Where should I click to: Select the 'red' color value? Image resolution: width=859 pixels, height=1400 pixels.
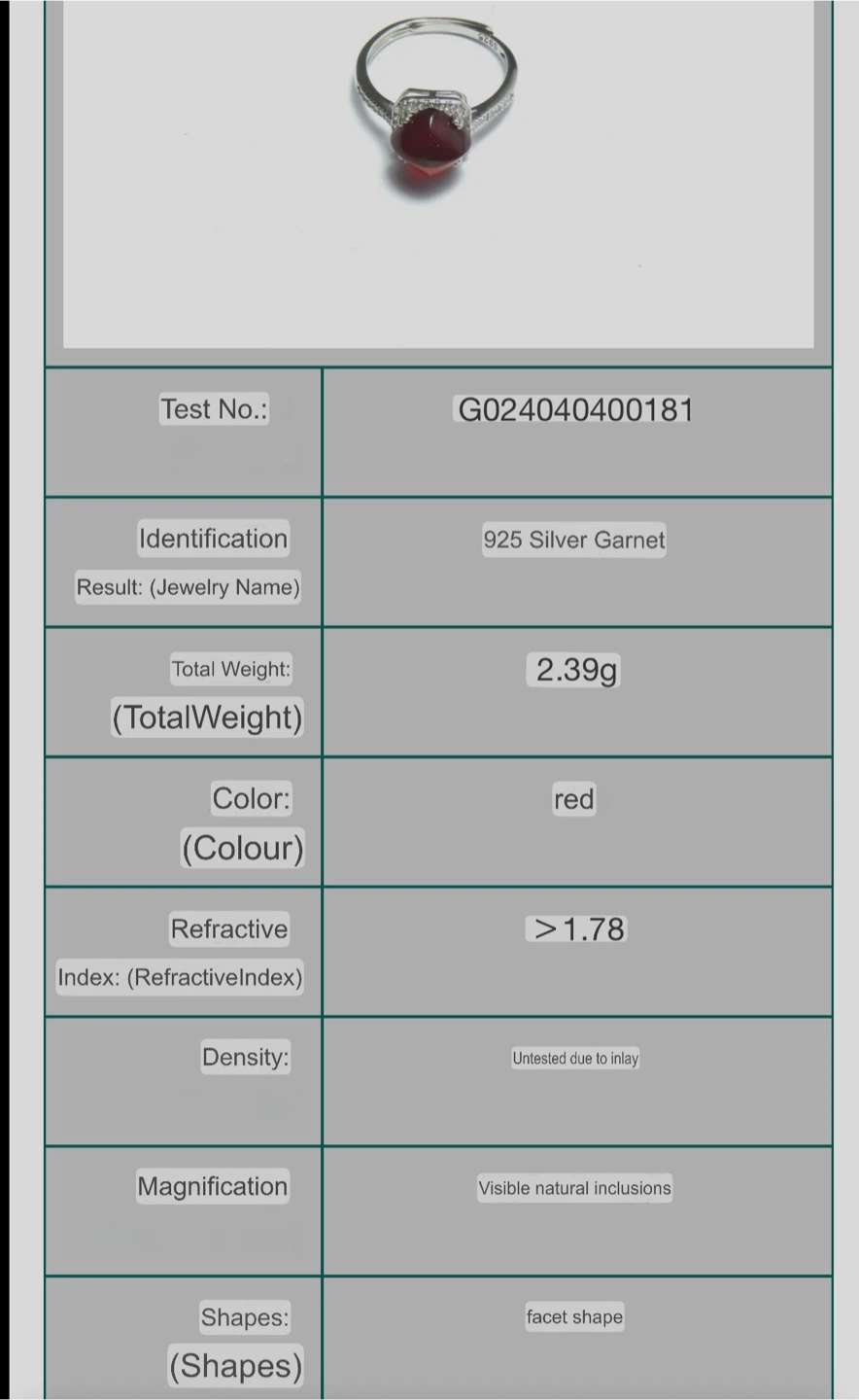pyautogui.click(x=573, y=799)
